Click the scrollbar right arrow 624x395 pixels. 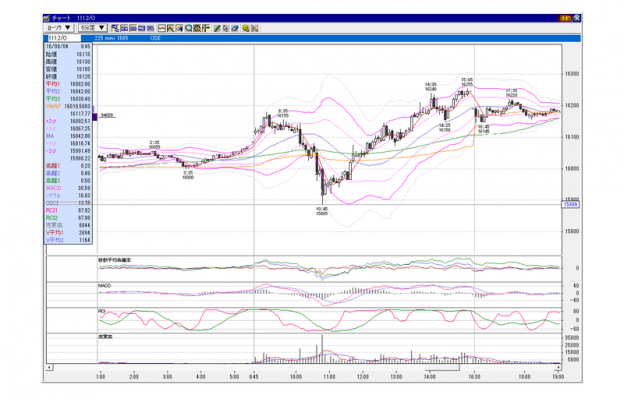click(x=559, y=367)
